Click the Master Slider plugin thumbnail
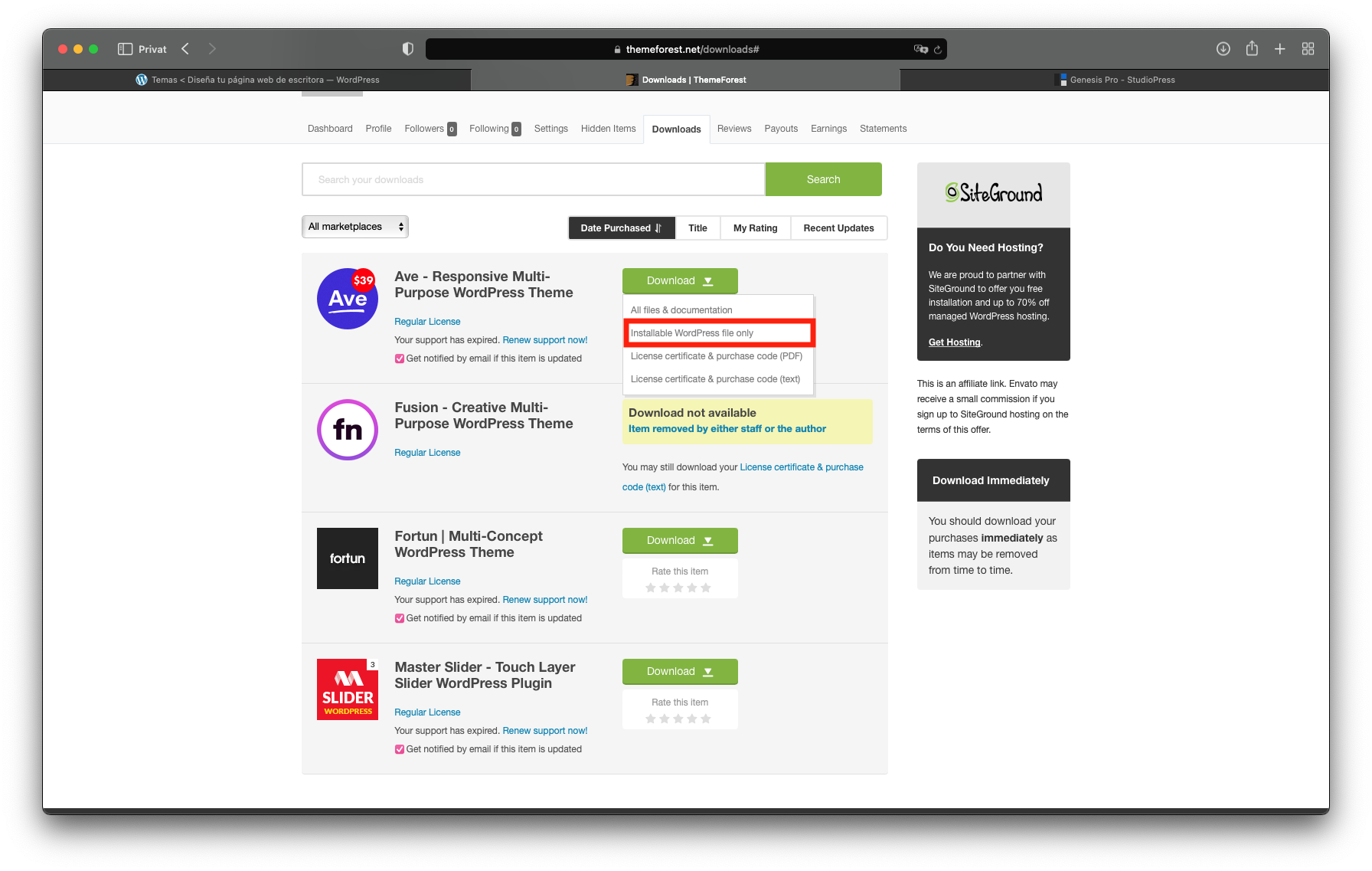This screenshot has height=871, width=1372. (348, 689)
